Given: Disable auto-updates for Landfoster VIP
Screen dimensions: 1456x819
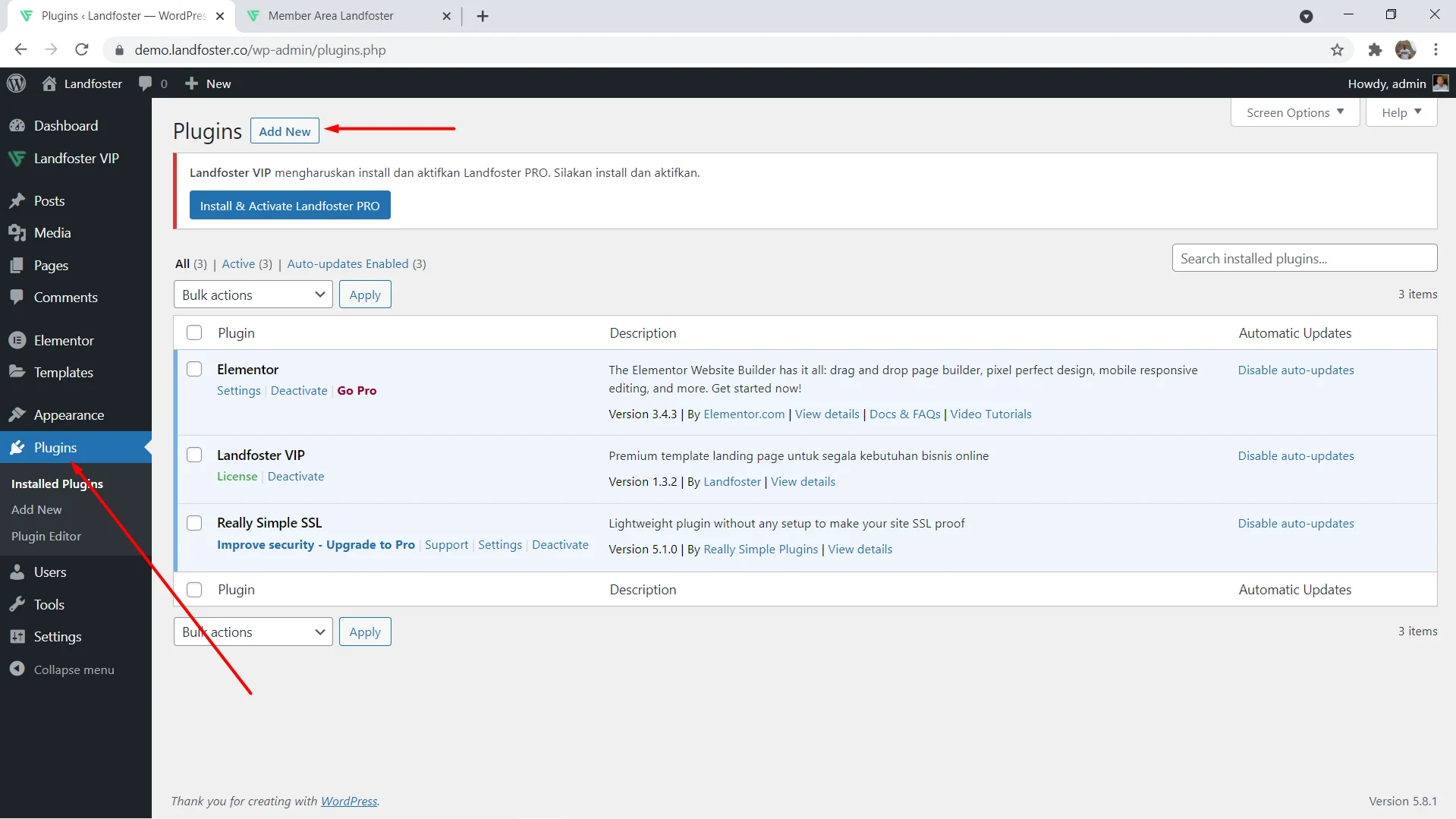Looking at the screenshot, I should click(1296, 456).
